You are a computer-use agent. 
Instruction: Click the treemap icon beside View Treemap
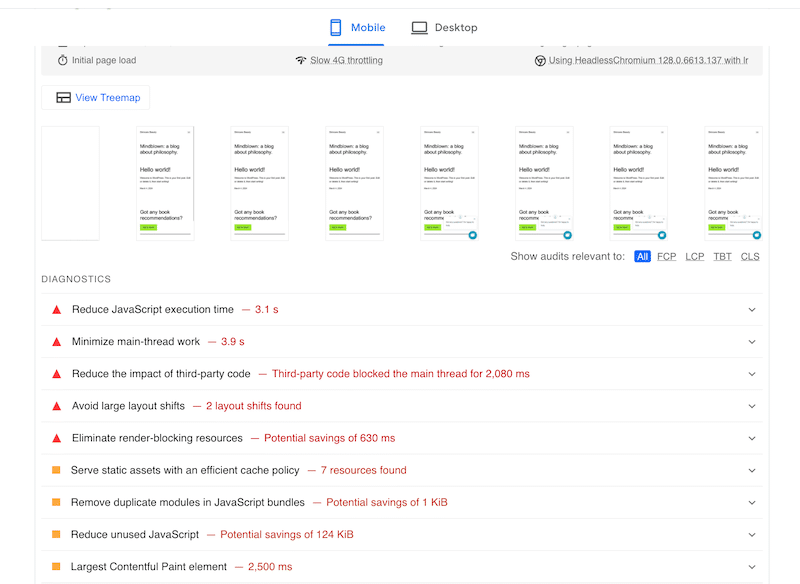tap(63, 97)
